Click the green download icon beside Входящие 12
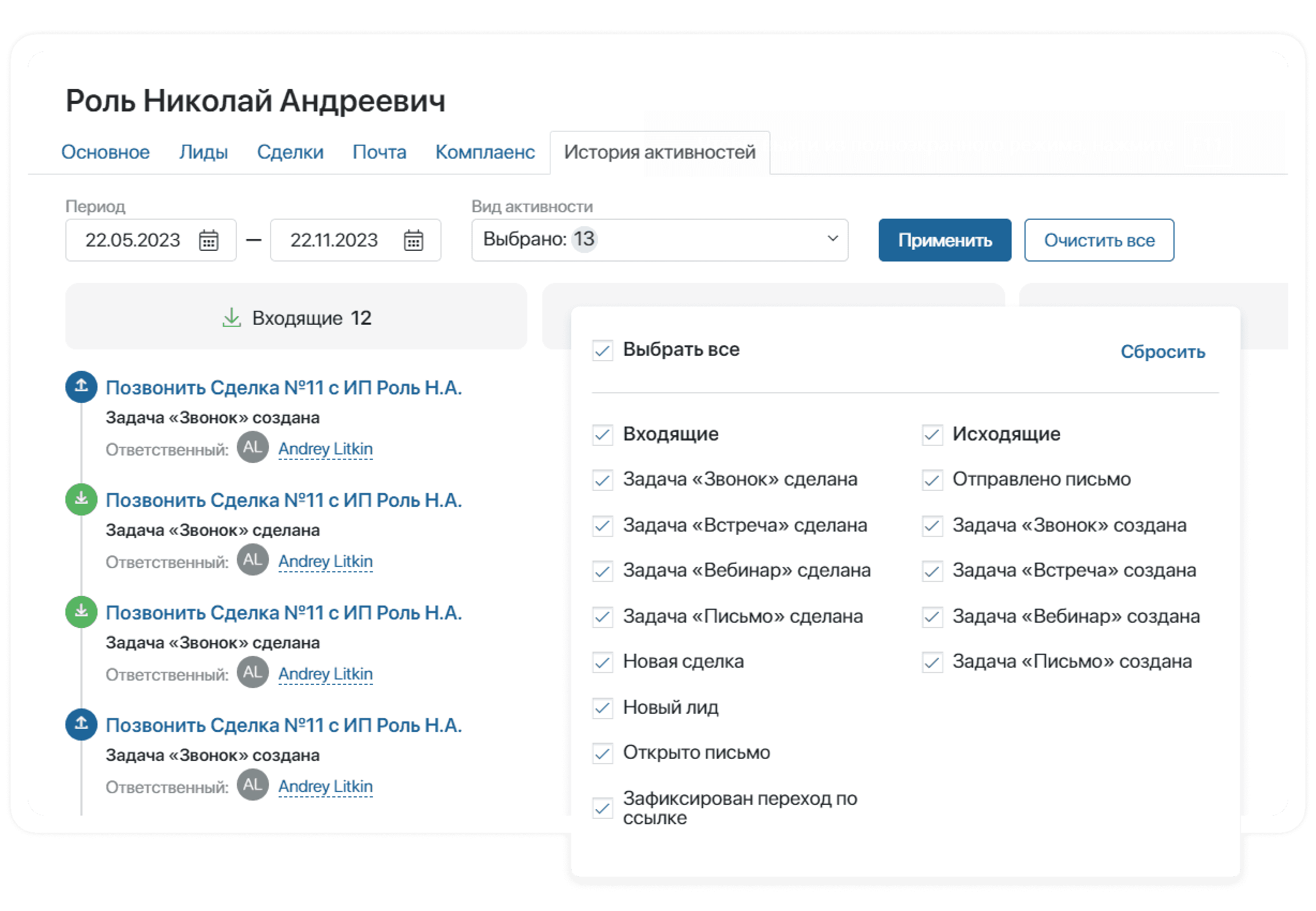Viewport: 1316px width, 911px height. pyautogui.click(x=231, y=317)
